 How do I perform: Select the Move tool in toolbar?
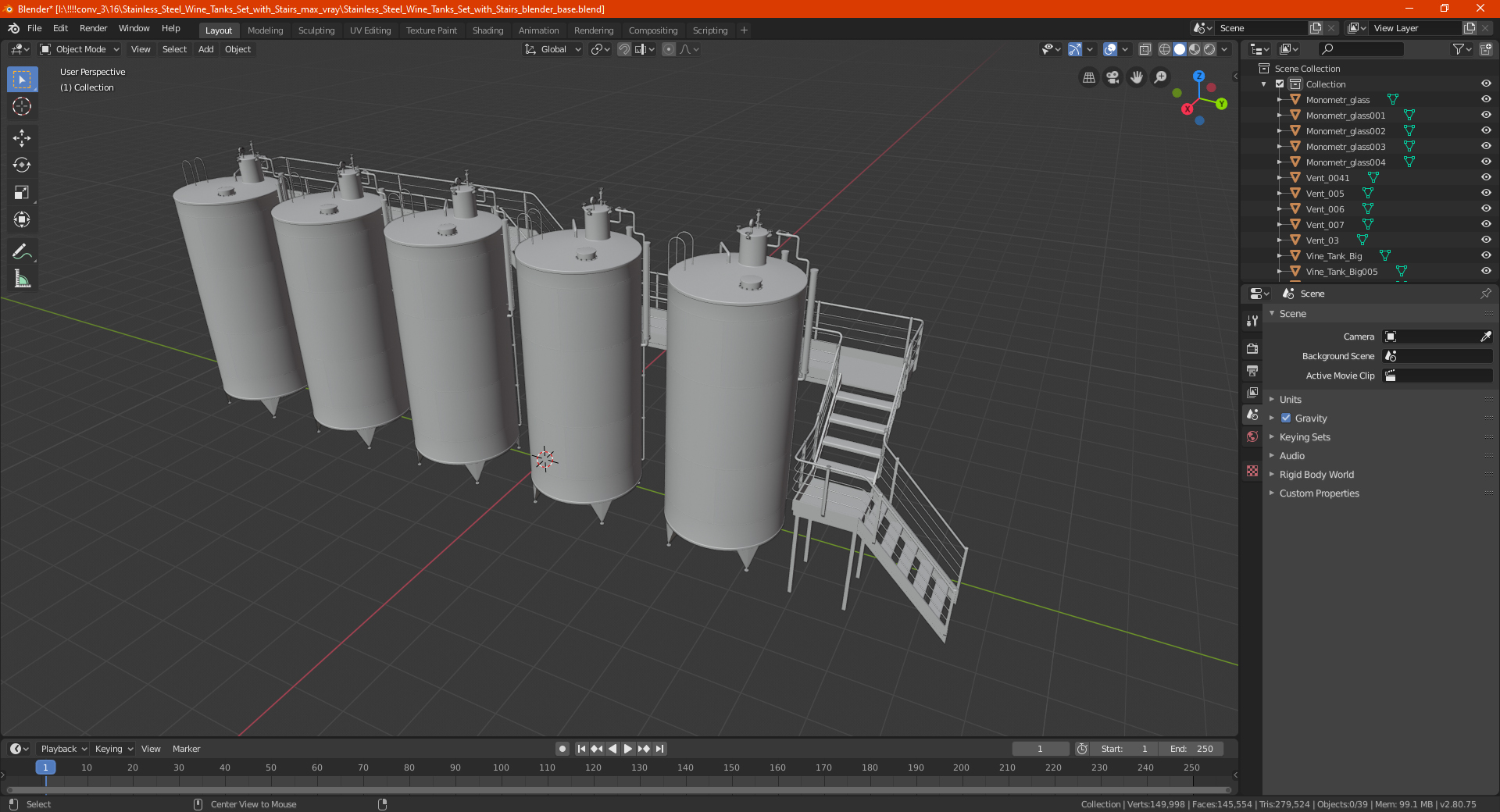tap(22, 138)
